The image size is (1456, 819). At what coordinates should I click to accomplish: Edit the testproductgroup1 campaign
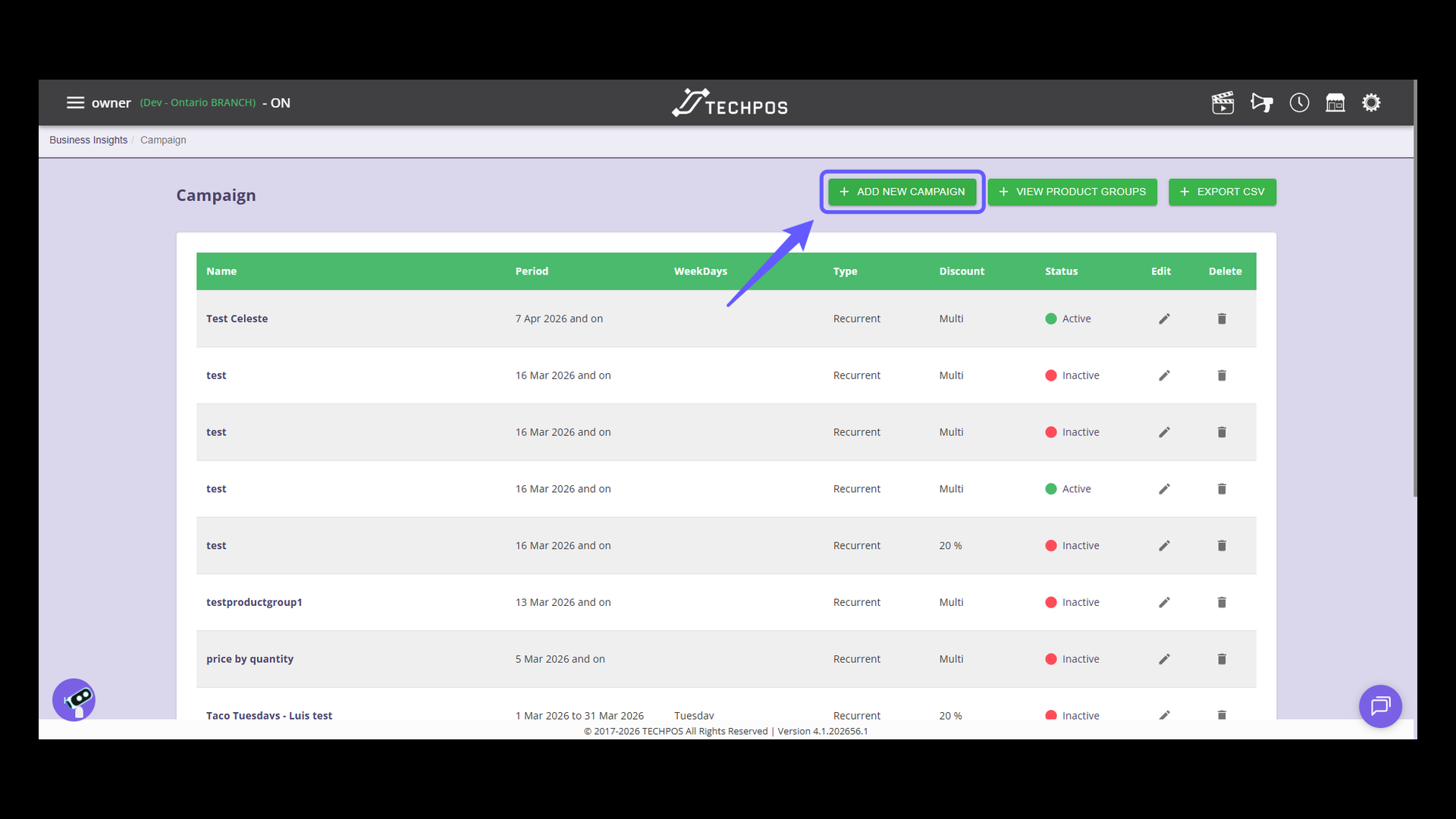pos(1164,602)
